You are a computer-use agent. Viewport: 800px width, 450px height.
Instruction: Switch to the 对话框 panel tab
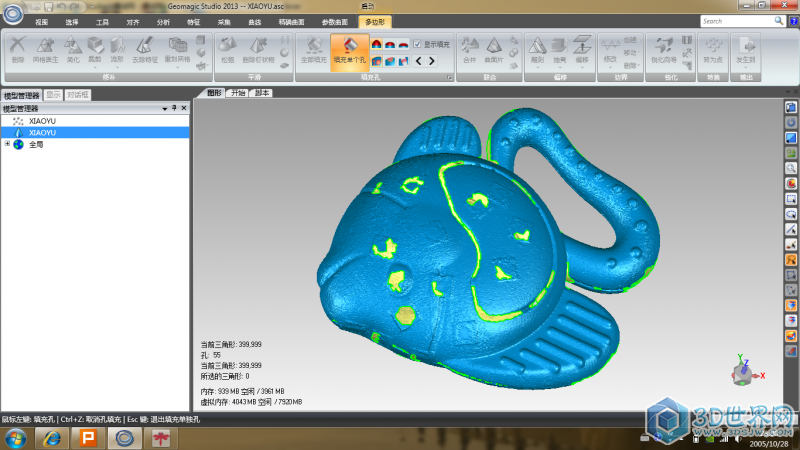pyautogui.click(x=78, y=95)
